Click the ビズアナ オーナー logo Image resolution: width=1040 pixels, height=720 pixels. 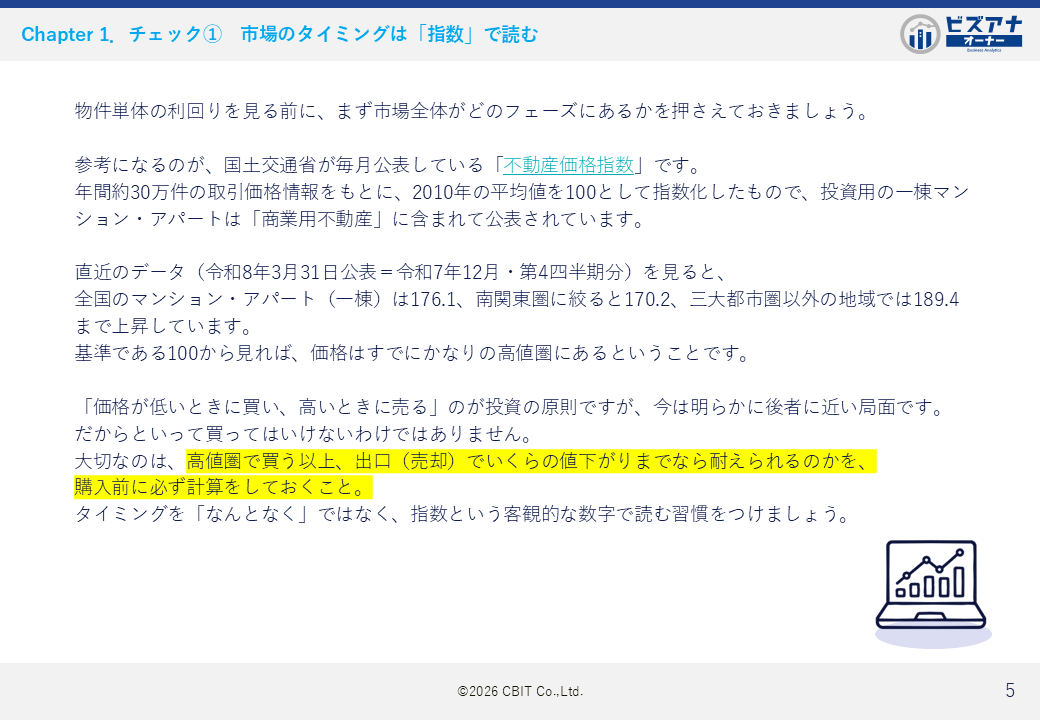[x=961, y=34]
